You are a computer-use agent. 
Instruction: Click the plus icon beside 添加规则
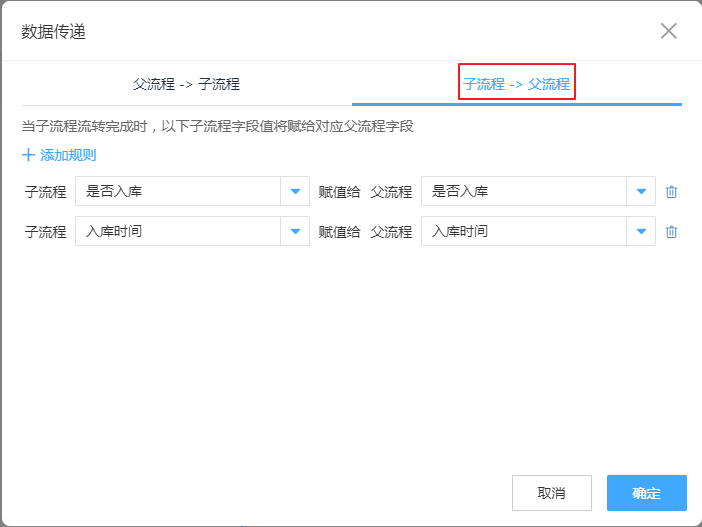tap(28, 155)
